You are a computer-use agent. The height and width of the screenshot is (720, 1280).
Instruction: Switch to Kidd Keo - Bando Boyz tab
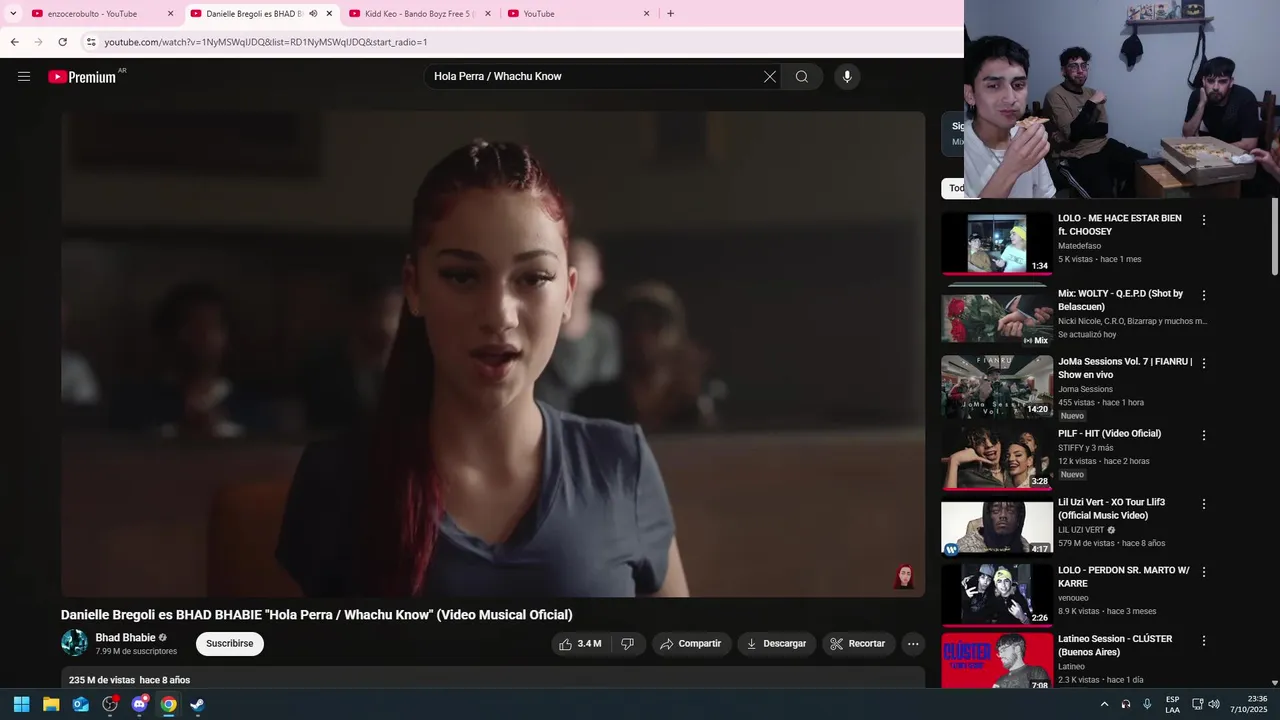point(419,14)
